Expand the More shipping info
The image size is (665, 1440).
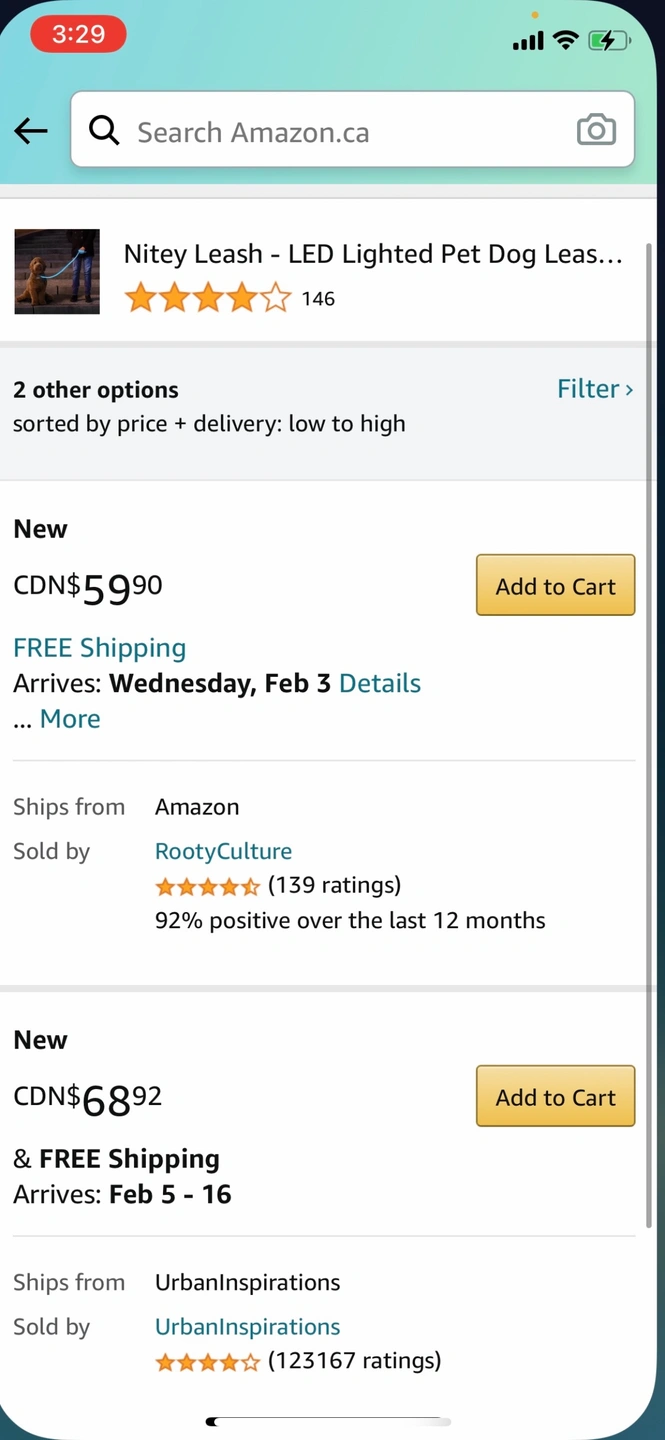70,719
